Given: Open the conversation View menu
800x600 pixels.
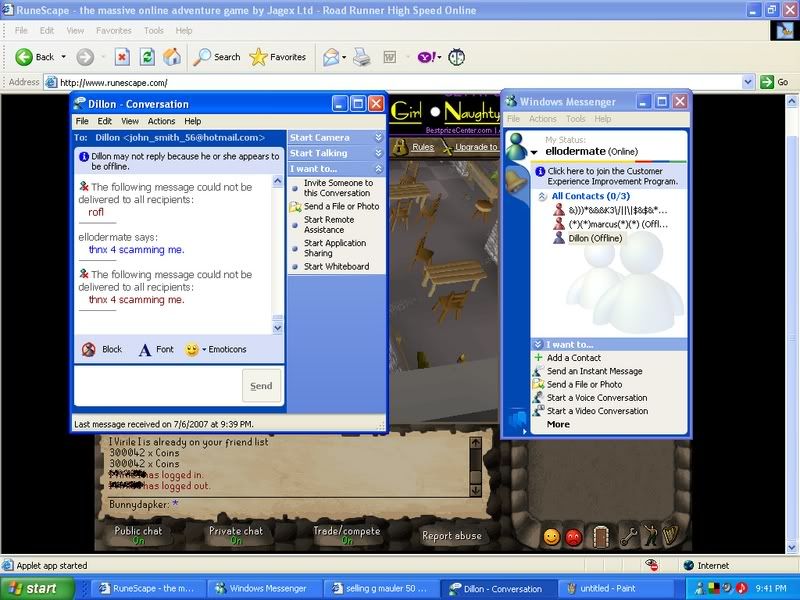Looking at the screenshot, I should [x=130, y=121].
